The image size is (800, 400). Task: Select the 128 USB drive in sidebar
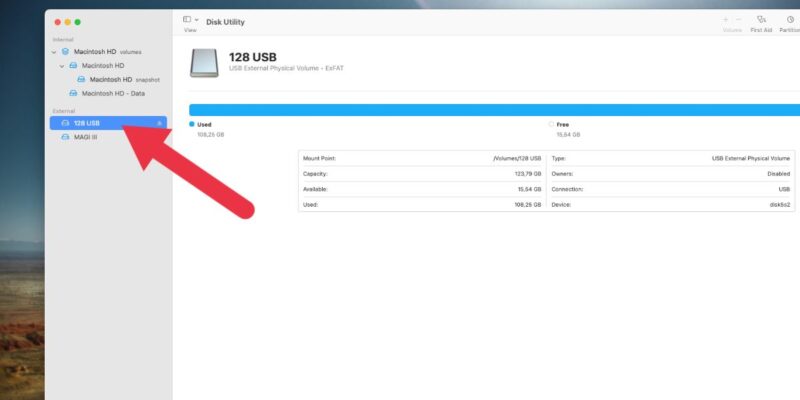click(x=108, y=123)
